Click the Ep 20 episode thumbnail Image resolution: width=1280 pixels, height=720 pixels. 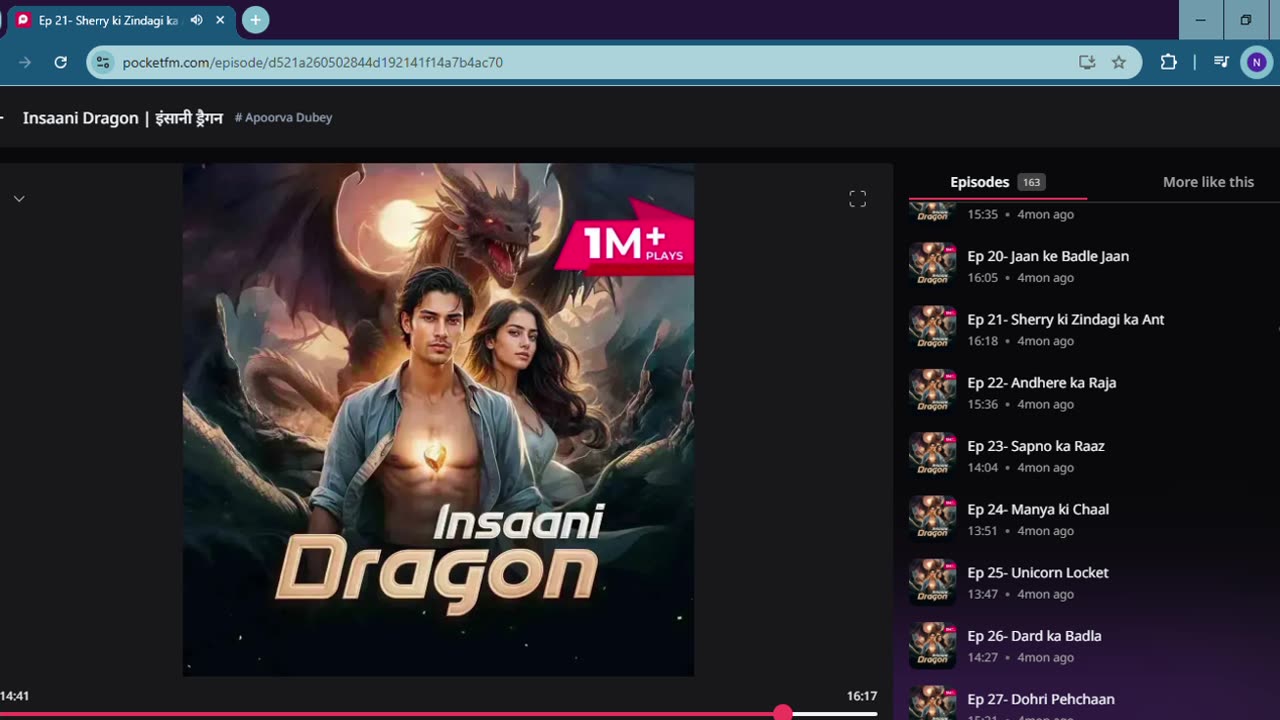point(932,265)
